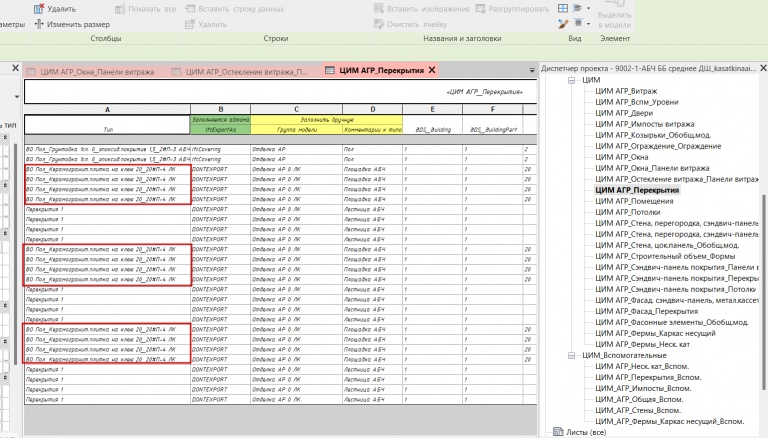Select ЦИМ АГР_Фермы_Неск. кат item

point(642,344)
